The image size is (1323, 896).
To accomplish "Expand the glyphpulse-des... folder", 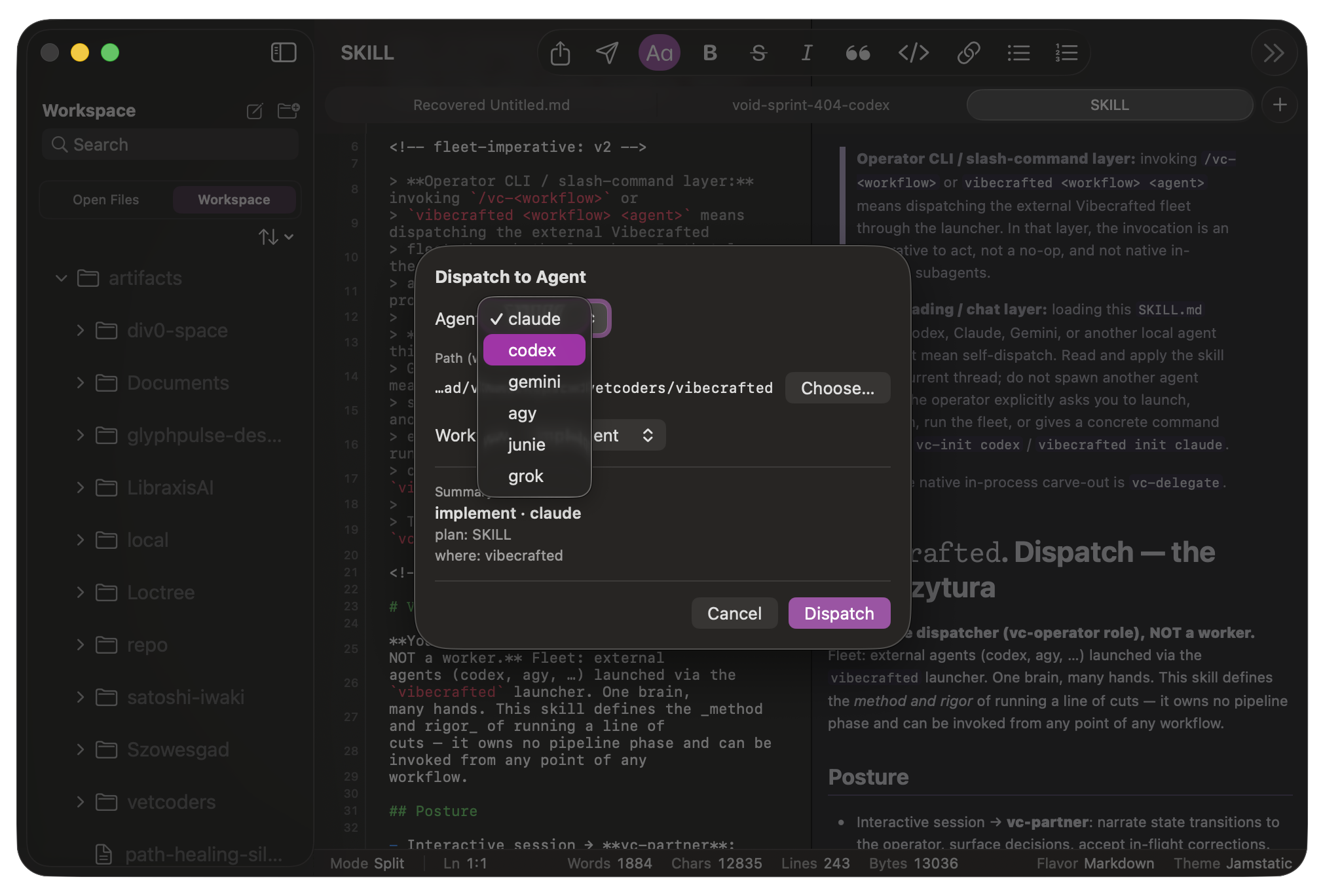I will click(80, 436).
